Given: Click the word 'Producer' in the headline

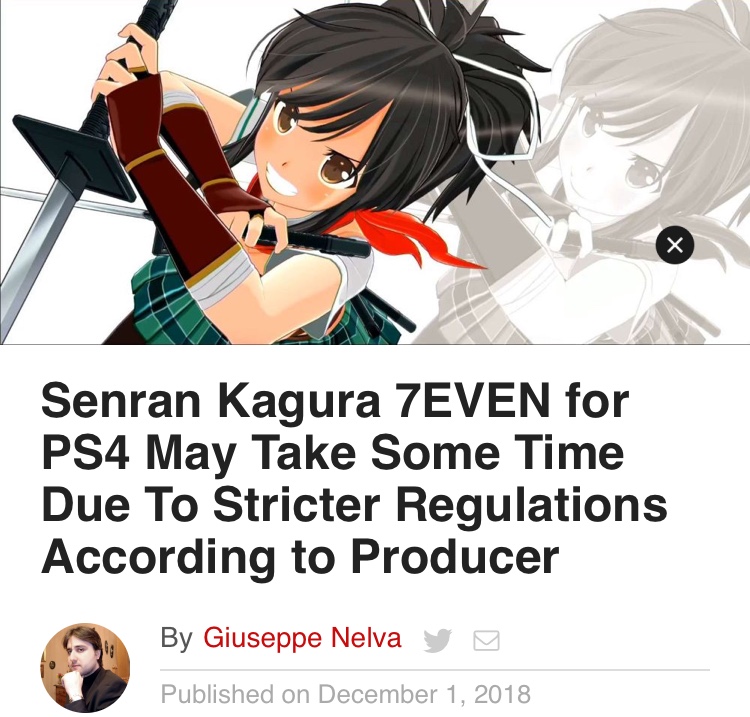Looking at the screenshot, I should coord(455,557).
